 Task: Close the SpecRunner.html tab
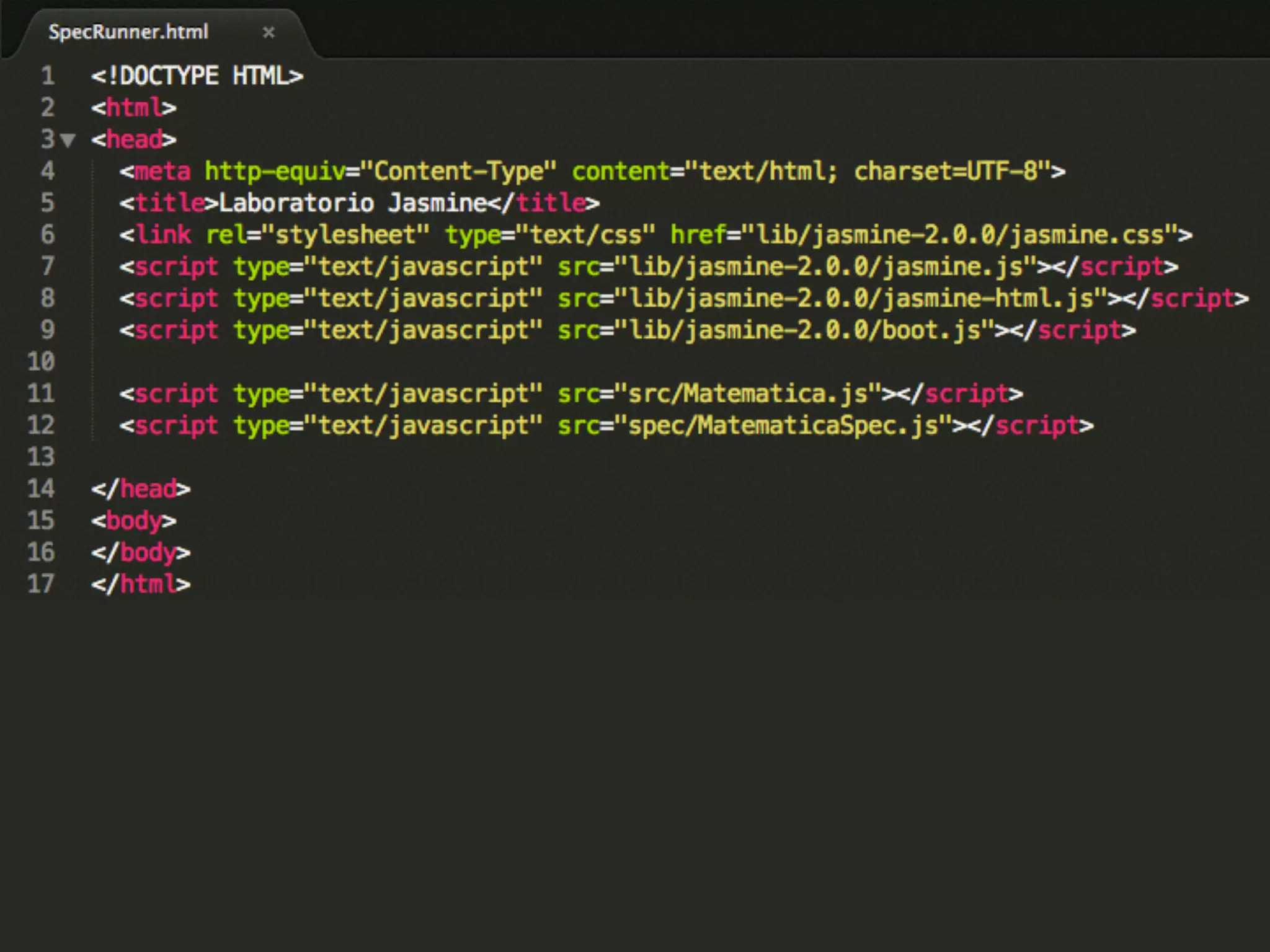(x=269, y=32)
